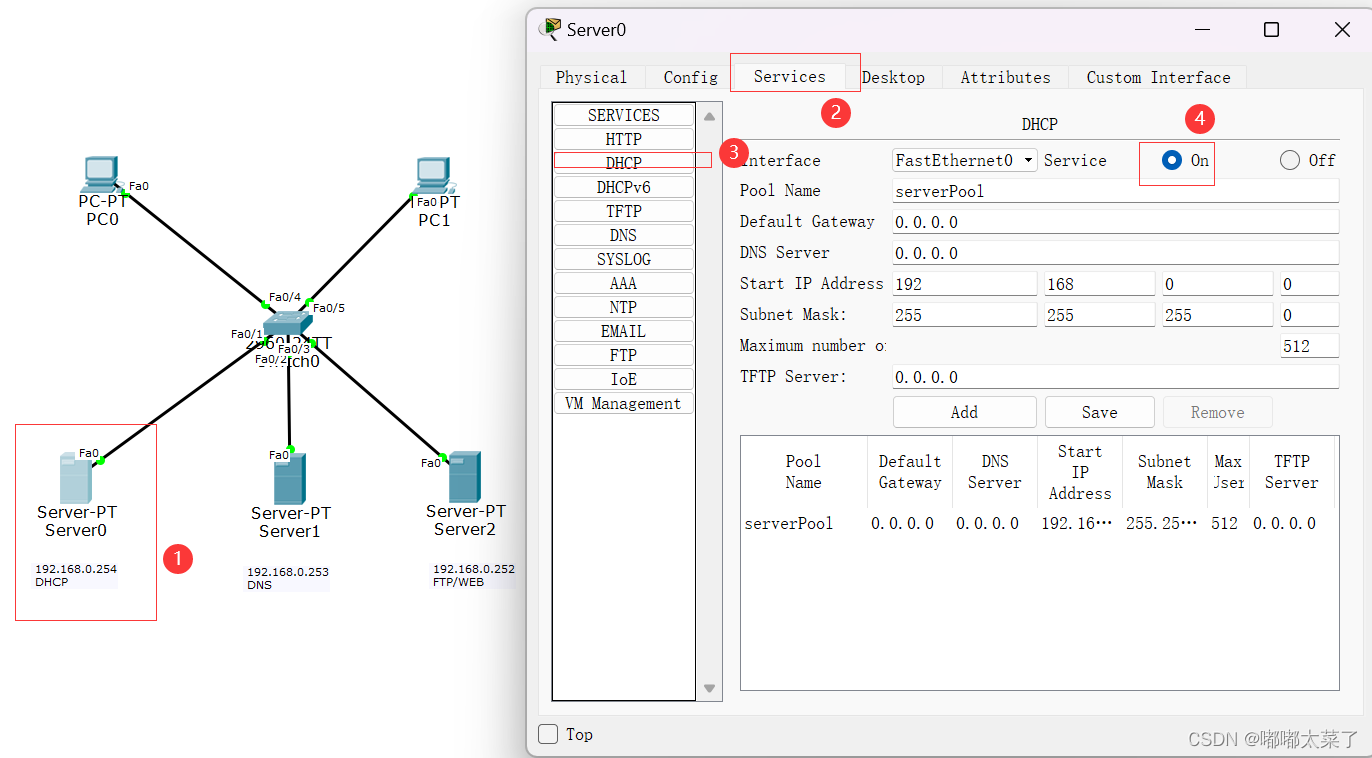This screenshot has height=758, width=1372.
Task: Open the VM Management service
Action: click(624, 403)
